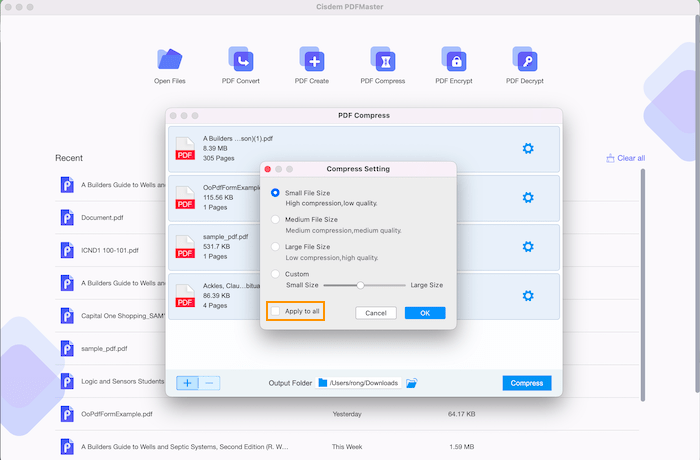Click icon of Logic and Sensors recent file
This screenshot has width=700, height=460.
[67, 381]
